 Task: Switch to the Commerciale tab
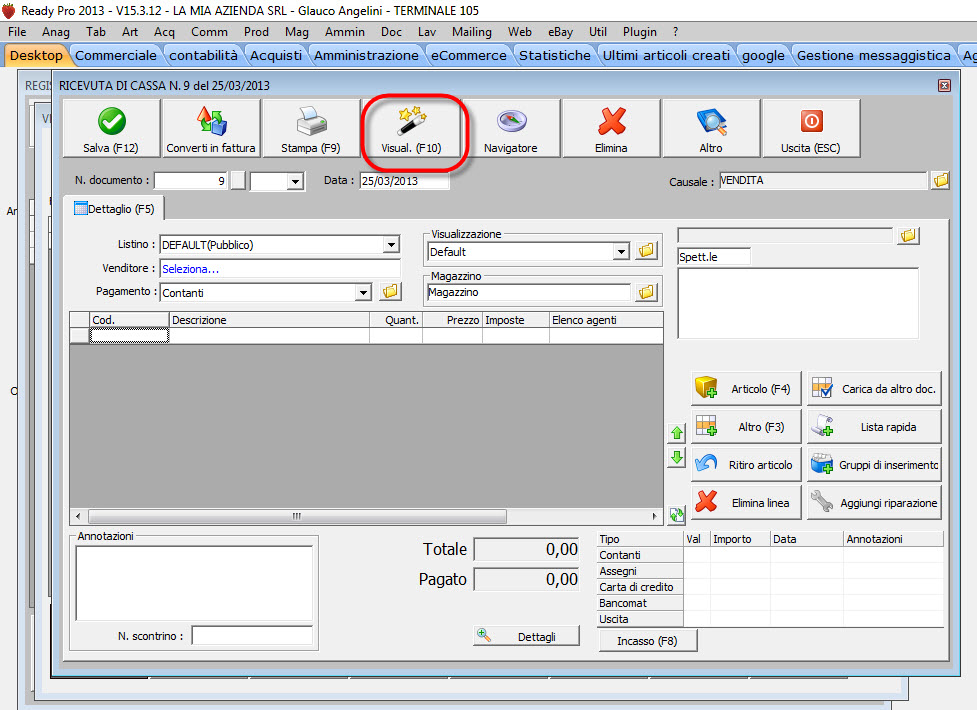(x=116, y=55)
